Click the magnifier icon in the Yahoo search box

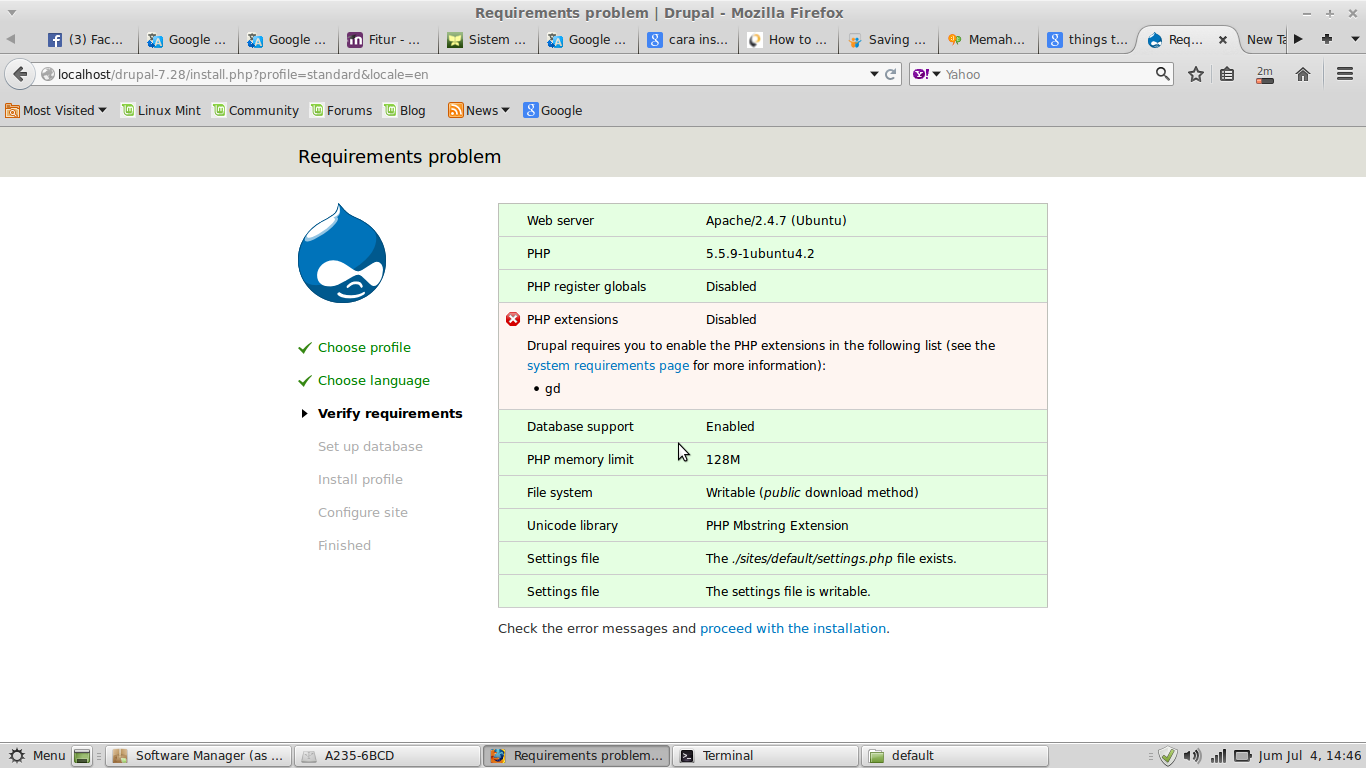(1161, 73)
